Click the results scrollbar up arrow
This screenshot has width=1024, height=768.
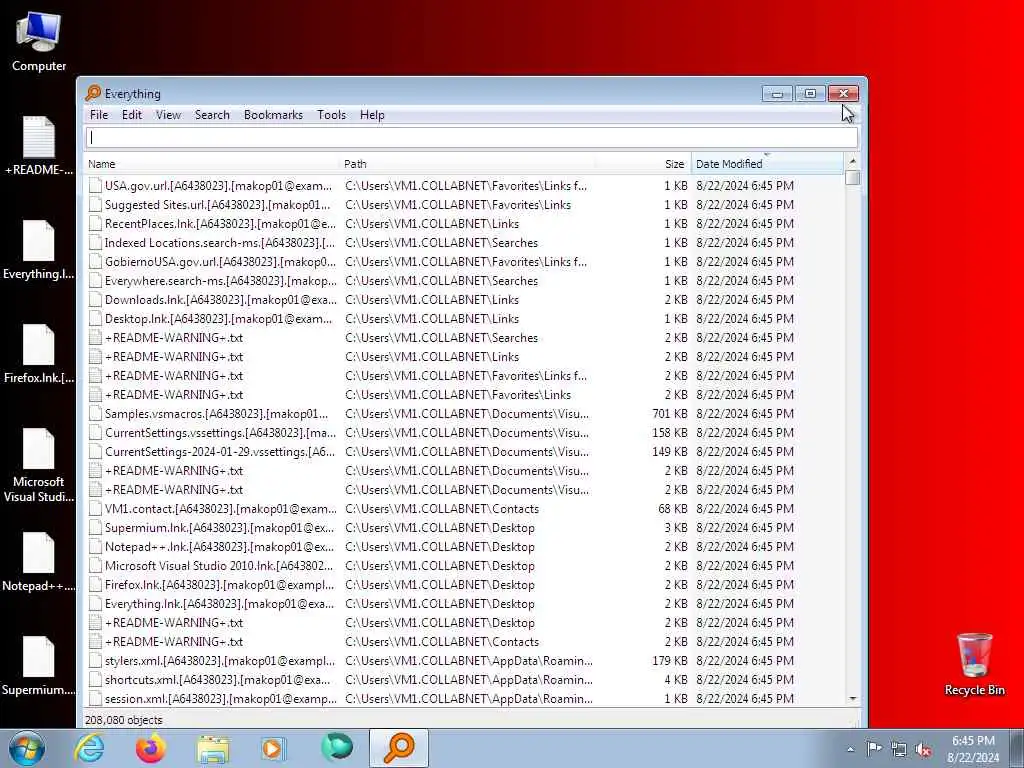pyautogui.click(x=852, y=161)
